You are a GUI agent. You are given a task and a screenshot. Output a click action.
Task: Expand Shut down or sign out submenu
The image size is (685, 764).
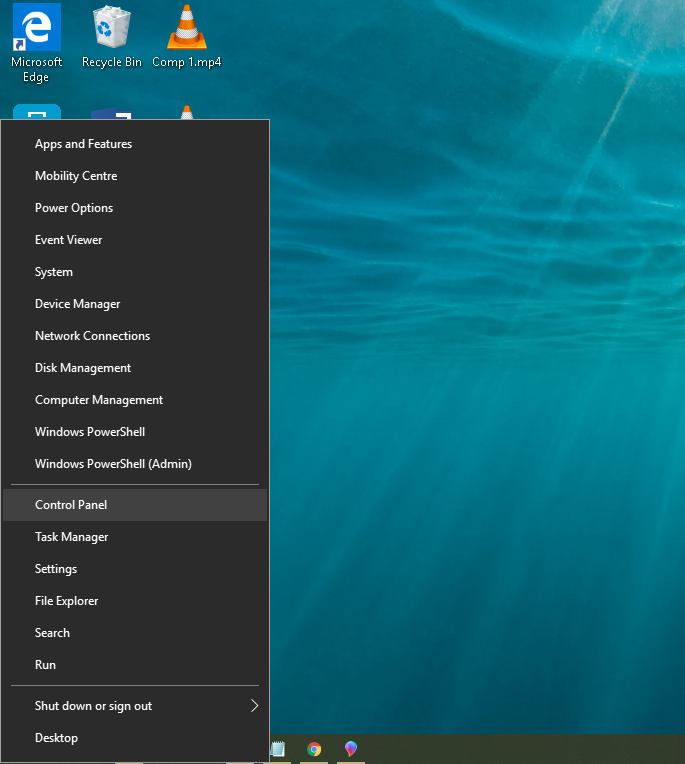coord(135,706)
